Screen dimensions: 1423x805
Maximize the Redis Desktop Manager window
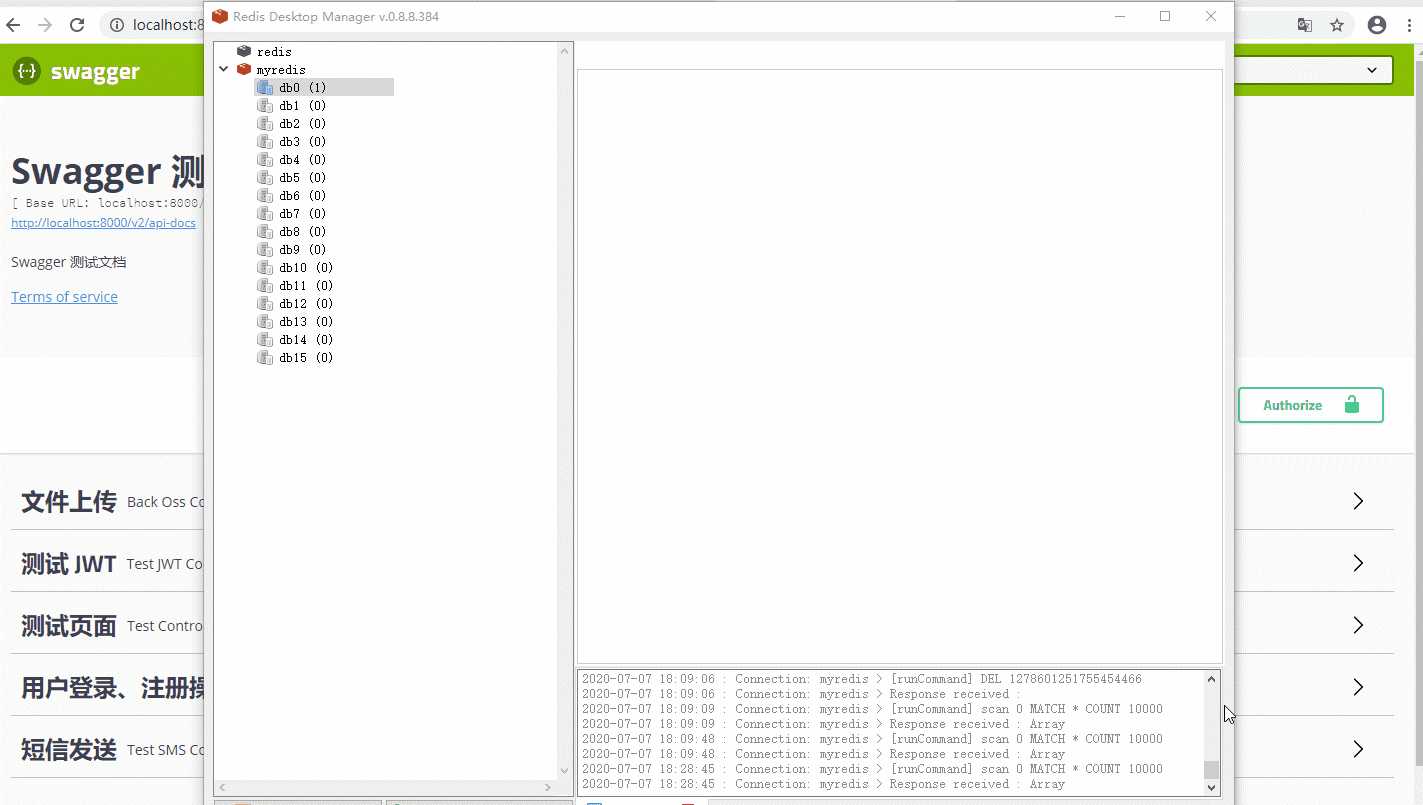pyautogui.click(x=1165, y=16)
